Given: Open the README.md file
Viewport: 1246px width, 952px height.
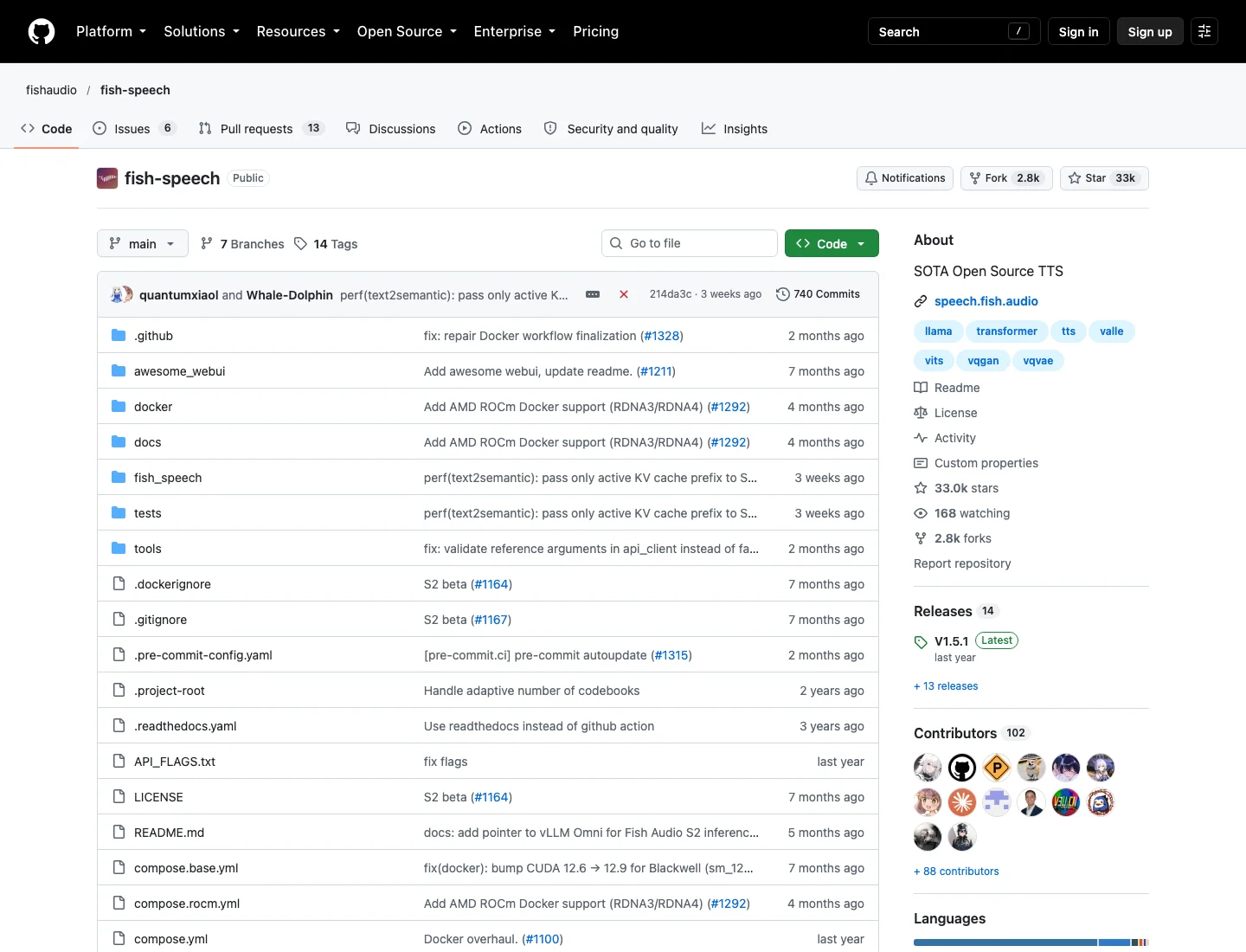Looking at the screenshot, I should coord(169,833).
